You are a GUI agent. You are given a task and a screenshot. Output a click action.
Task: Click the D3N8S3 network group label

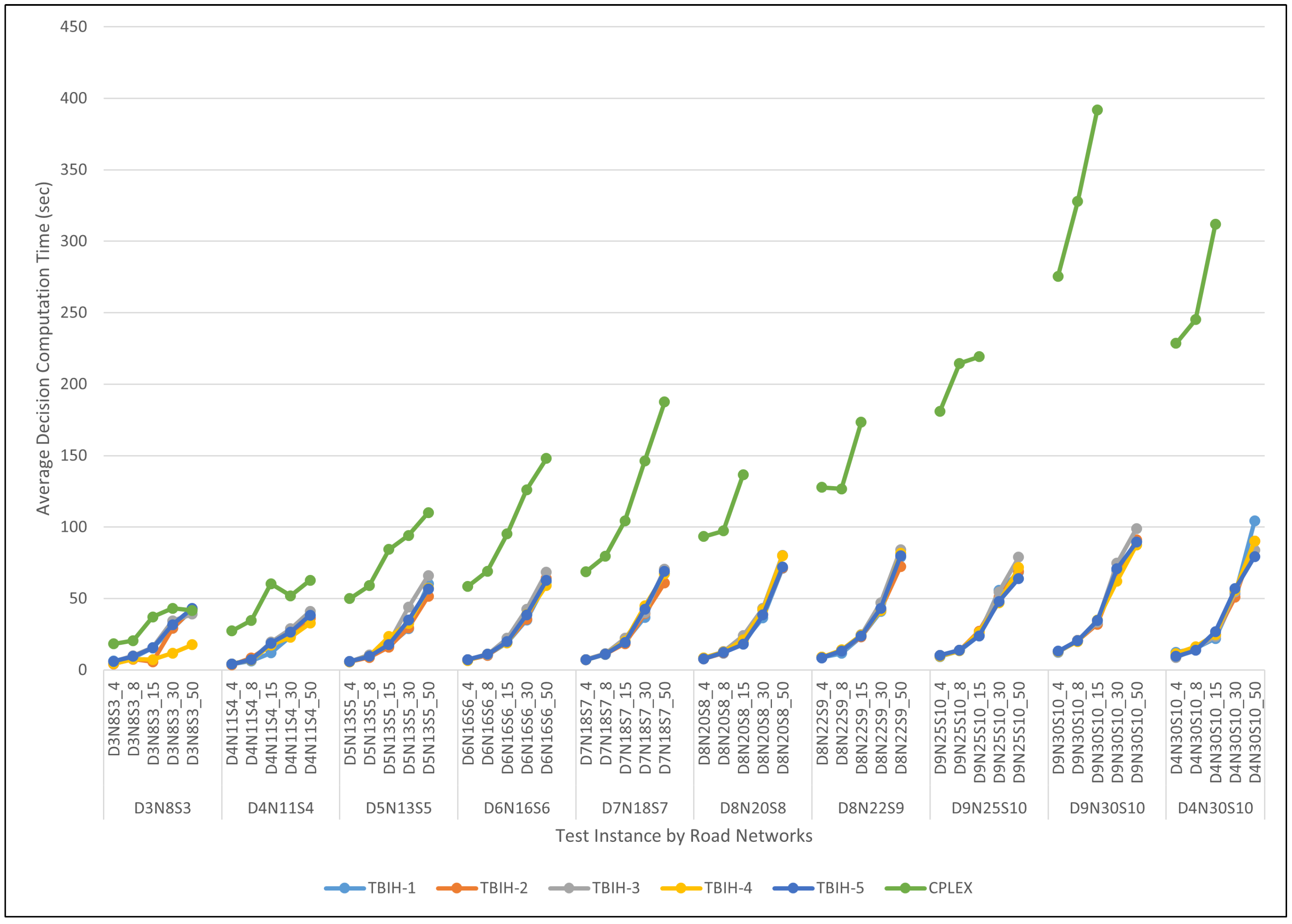tap(163, 808)
